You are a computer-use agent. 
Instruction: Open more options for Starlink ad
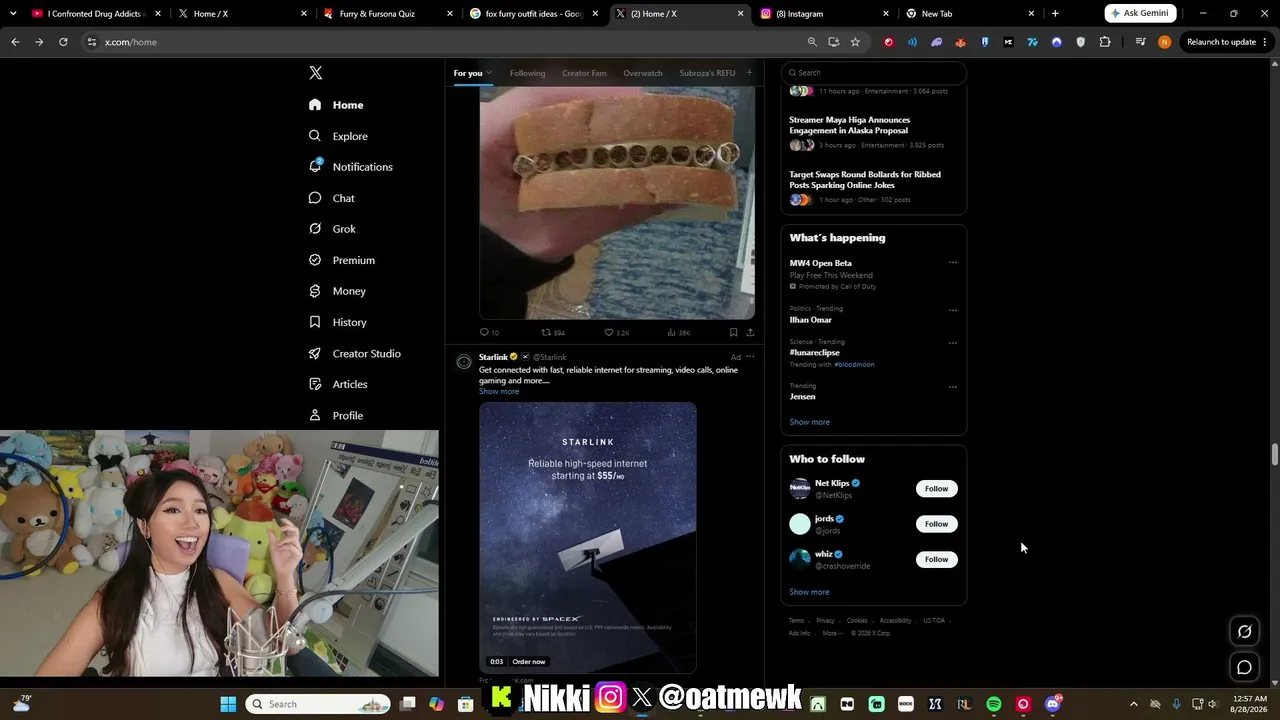click(x=750, y=357)
